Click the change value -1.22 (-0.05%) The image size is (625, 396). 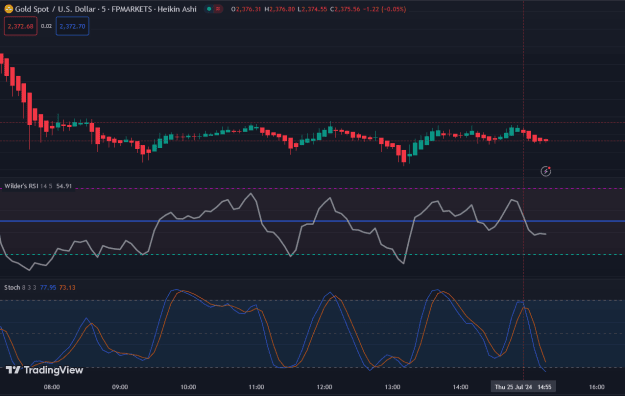coord(384,9)
